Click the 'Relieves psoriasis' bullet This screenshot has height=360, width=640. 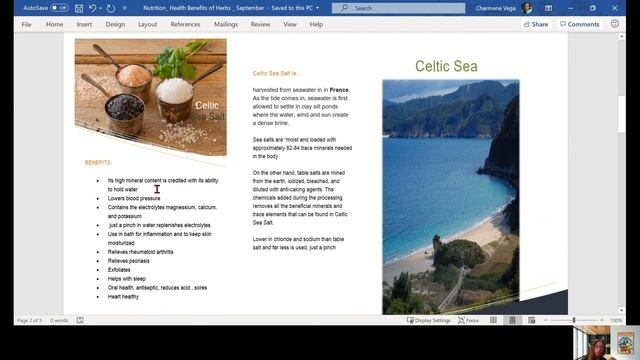click(129, 261)
